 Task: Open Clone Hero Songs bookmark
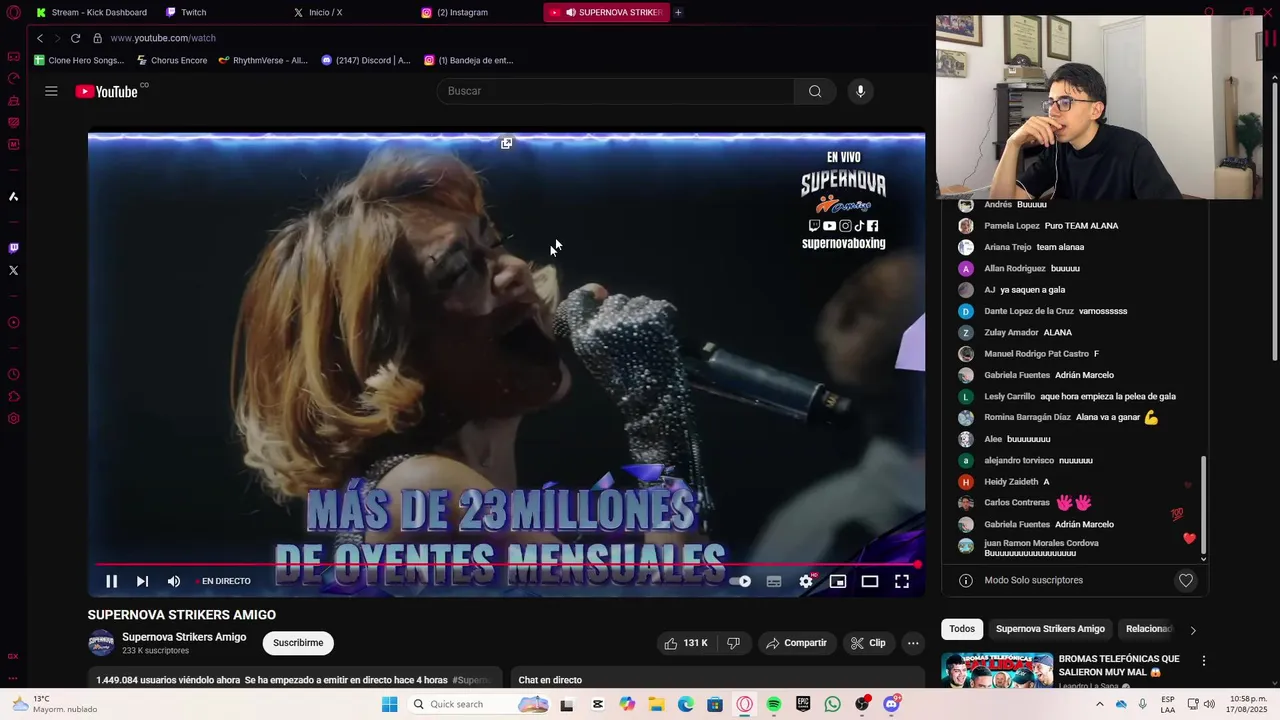pyautogui.click(x=79, y=60)
